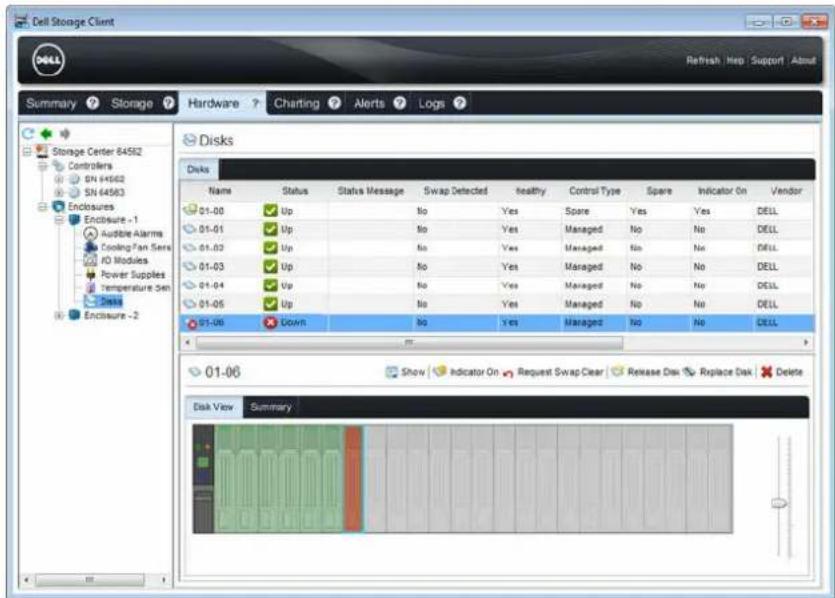Image resolution: width=835 pixels, height=598 pixels.
Task: Click the gray forward arrow icon
Action: (x=64, y=134)
